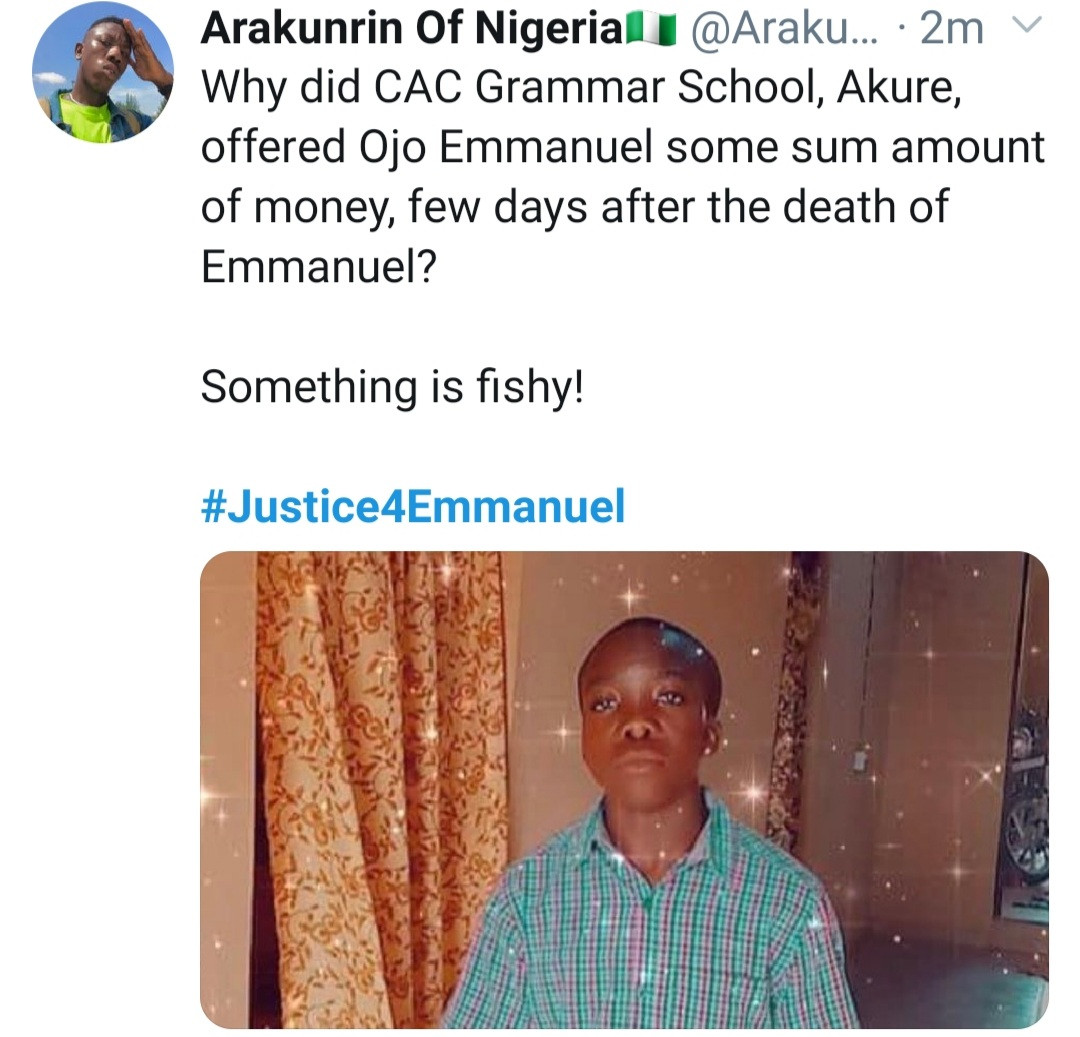Click the 'Something is fishy!' text line
This screenshot has height=1037, width=1080.
click(x=392, y=386)
